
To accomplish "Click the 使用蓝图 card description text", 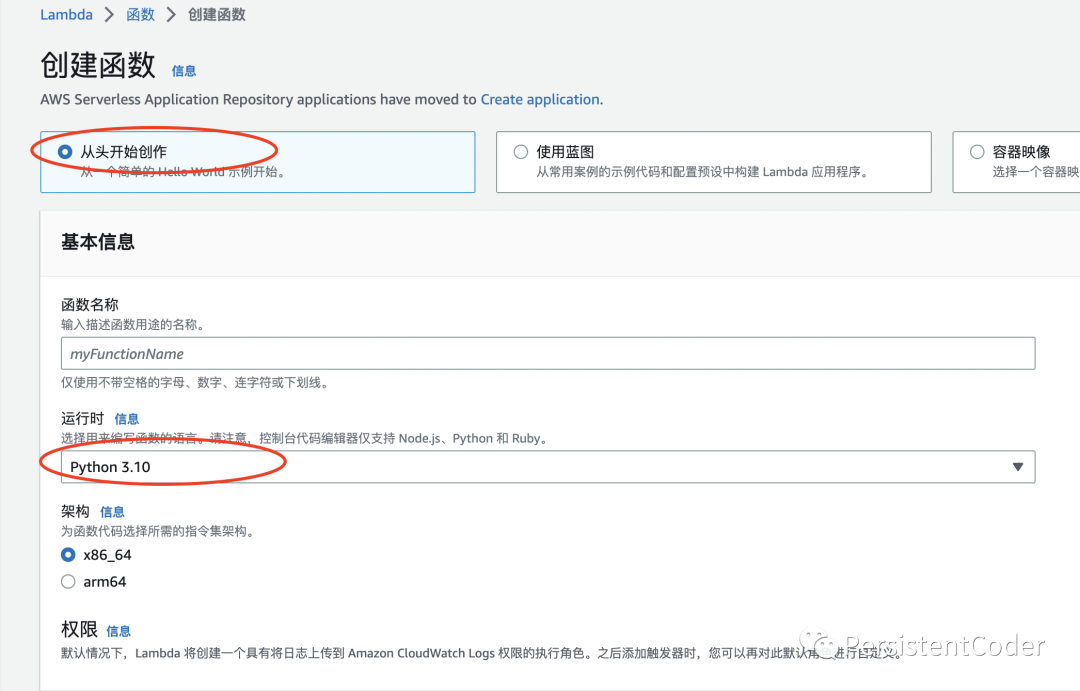I will pyautogui.click(x=704, y=172).
